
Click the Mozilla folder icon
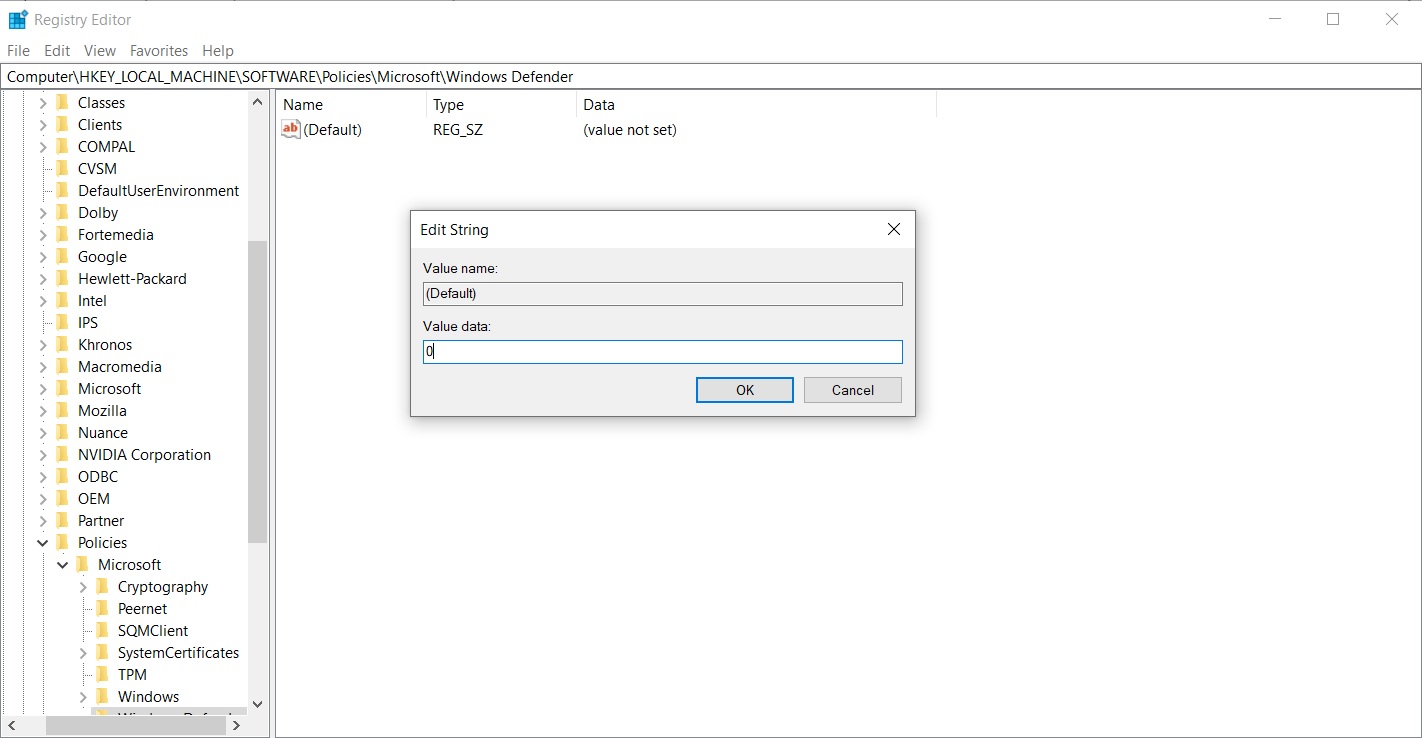tap(62, 410)
